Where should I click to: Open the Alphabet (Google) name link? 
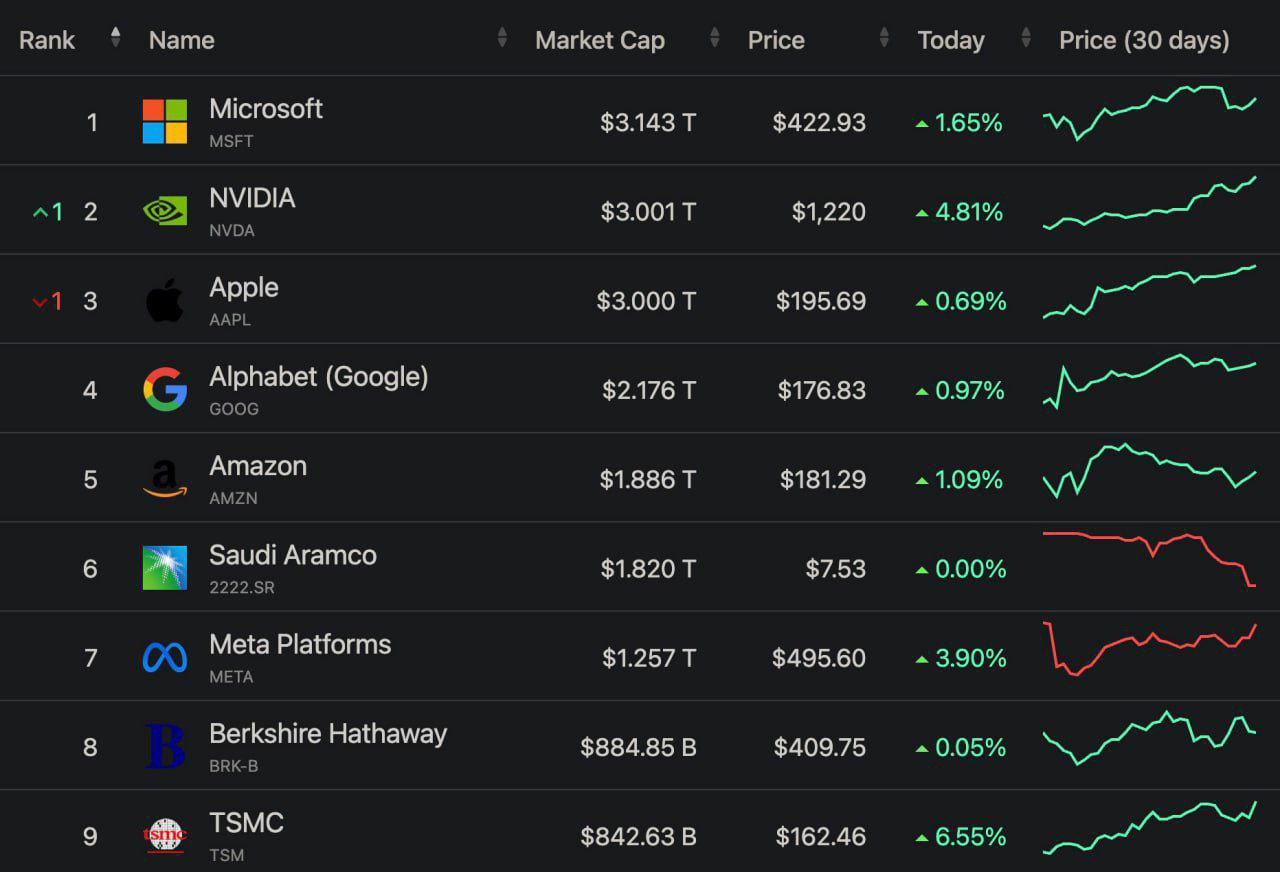pos(318,377)
